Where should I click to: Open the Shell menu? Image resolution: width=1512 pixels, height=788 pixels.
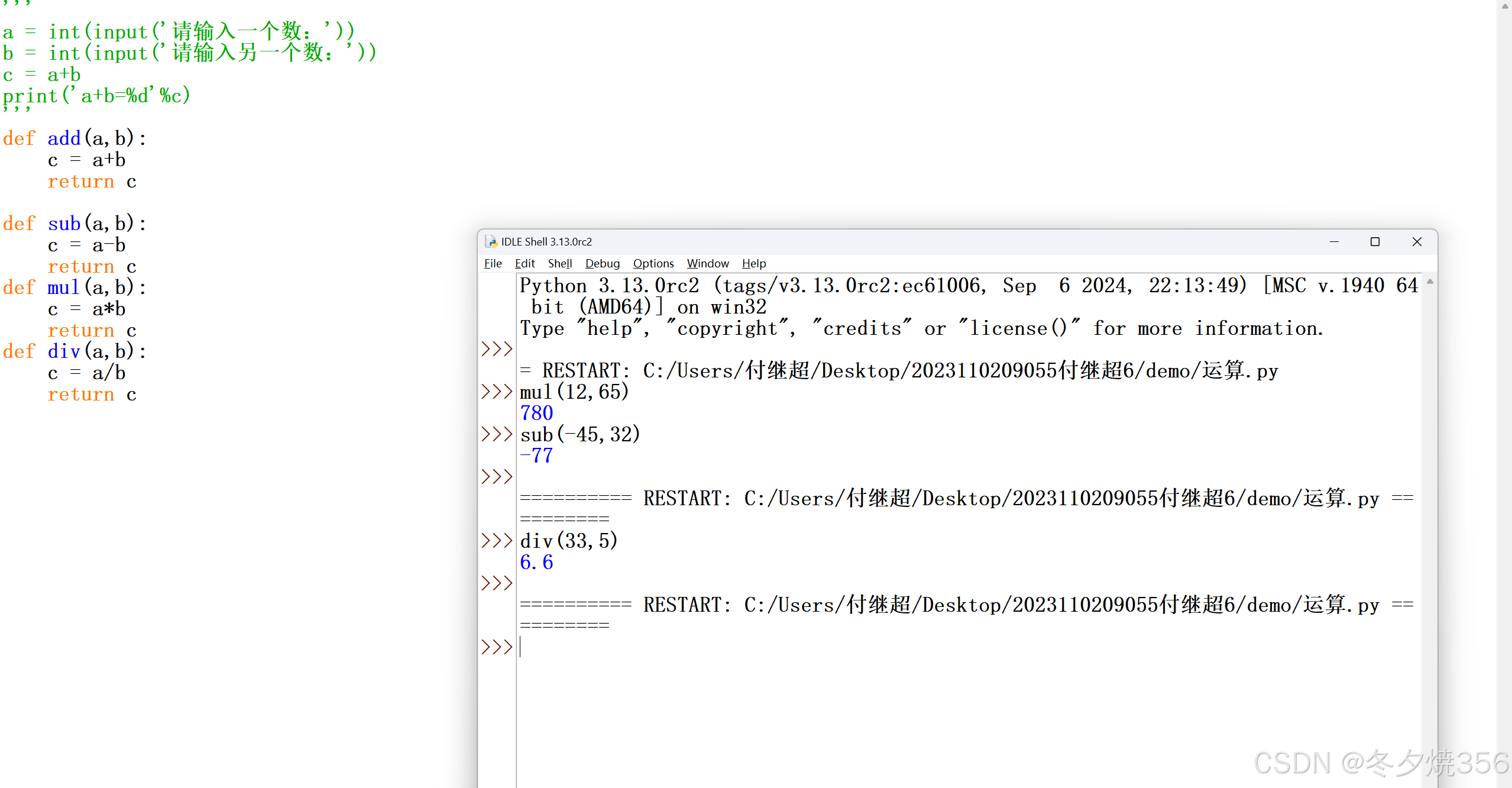tap(559, 263)
